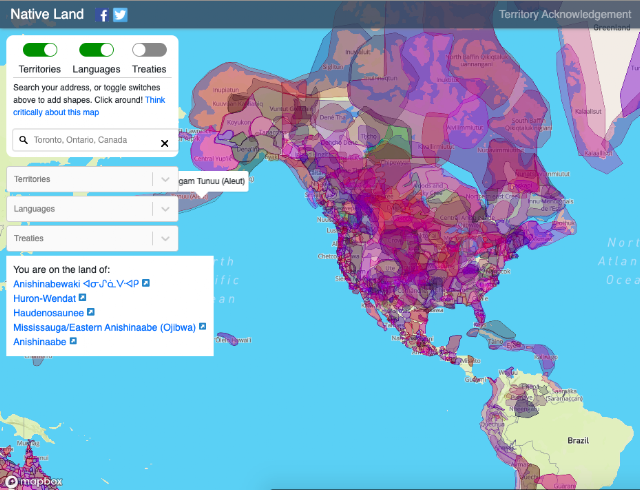Click the search magnifier icon

(x=24, y=140)
